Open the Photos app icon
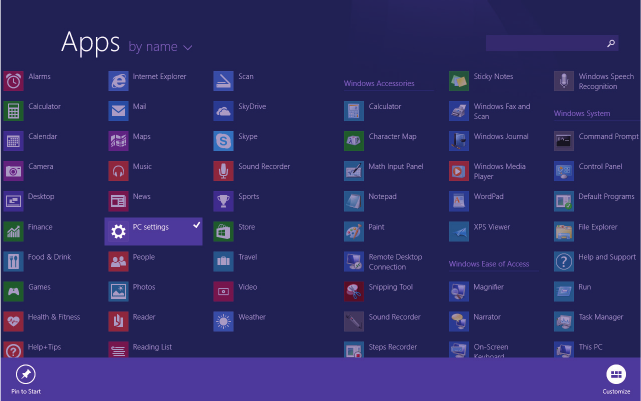This screenshot has width=641, height=401. (x=118, y=291)
